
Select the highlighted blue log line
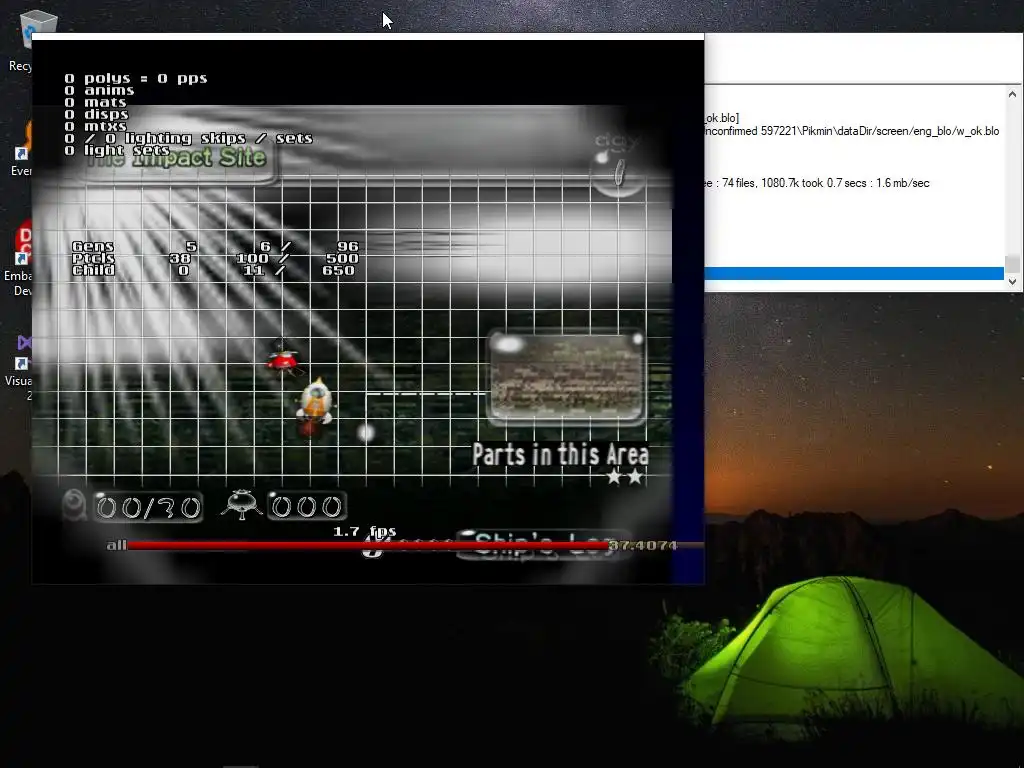[x=854, y=274]
